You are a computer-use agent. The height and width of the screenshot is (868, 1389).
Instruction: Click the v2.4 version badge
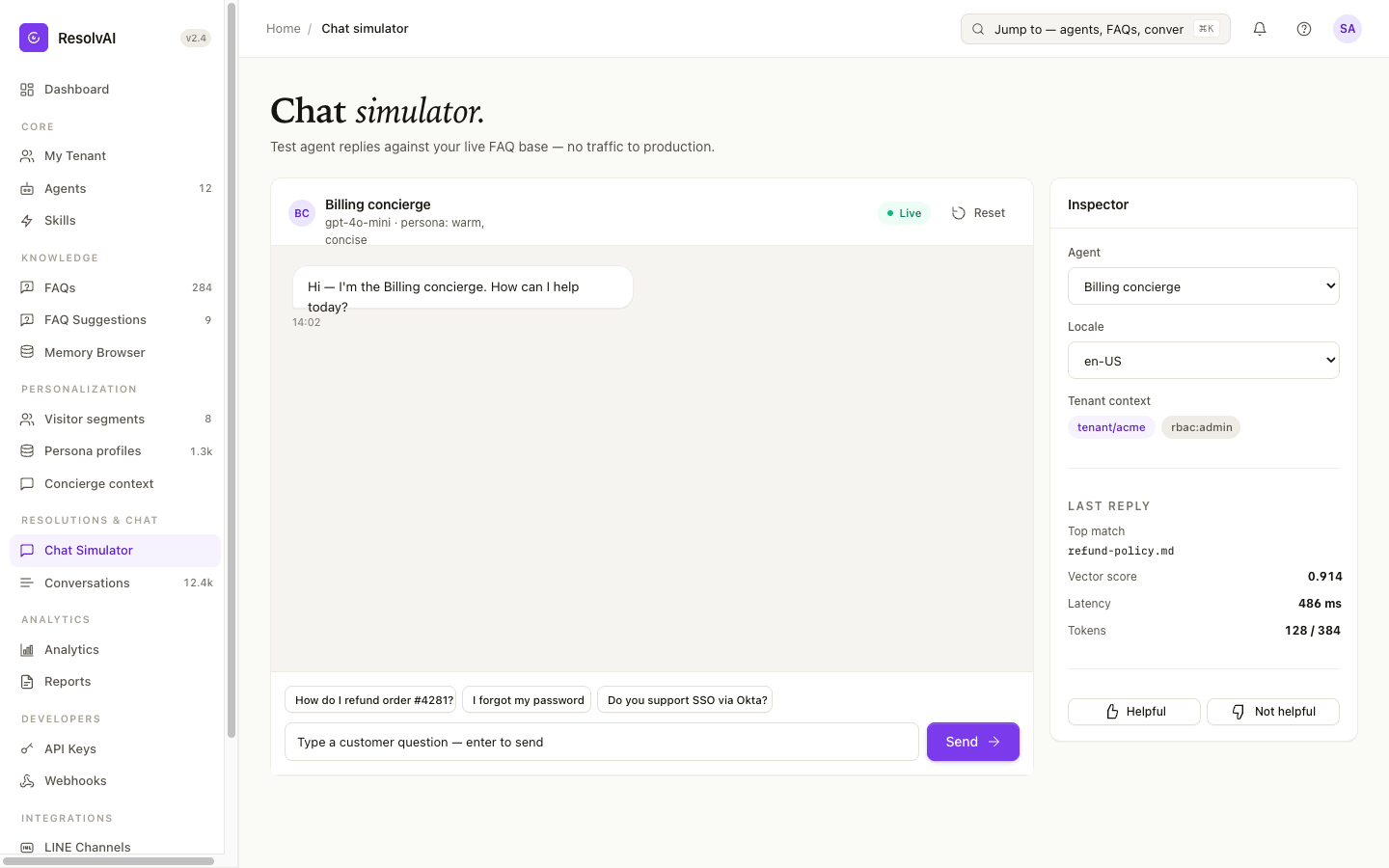click(196, 39)
